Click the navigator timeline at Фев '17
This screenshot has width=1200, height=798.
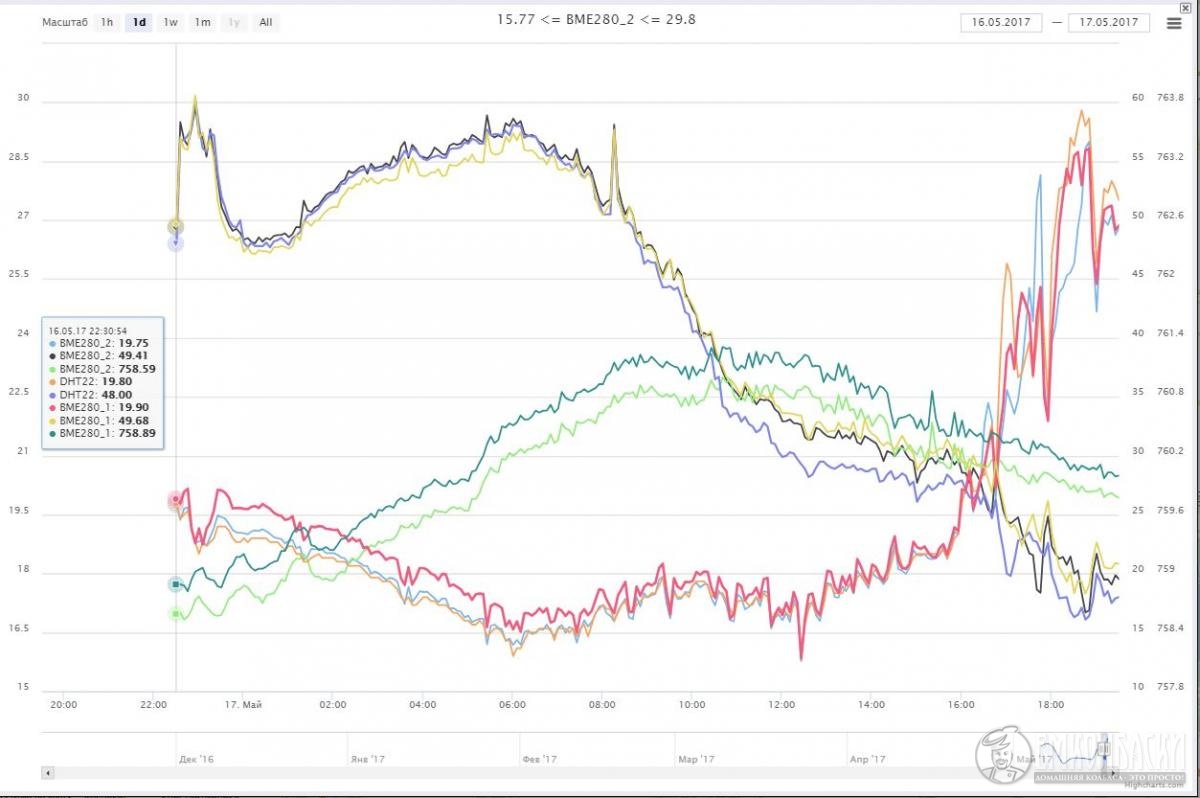(537, 759)
